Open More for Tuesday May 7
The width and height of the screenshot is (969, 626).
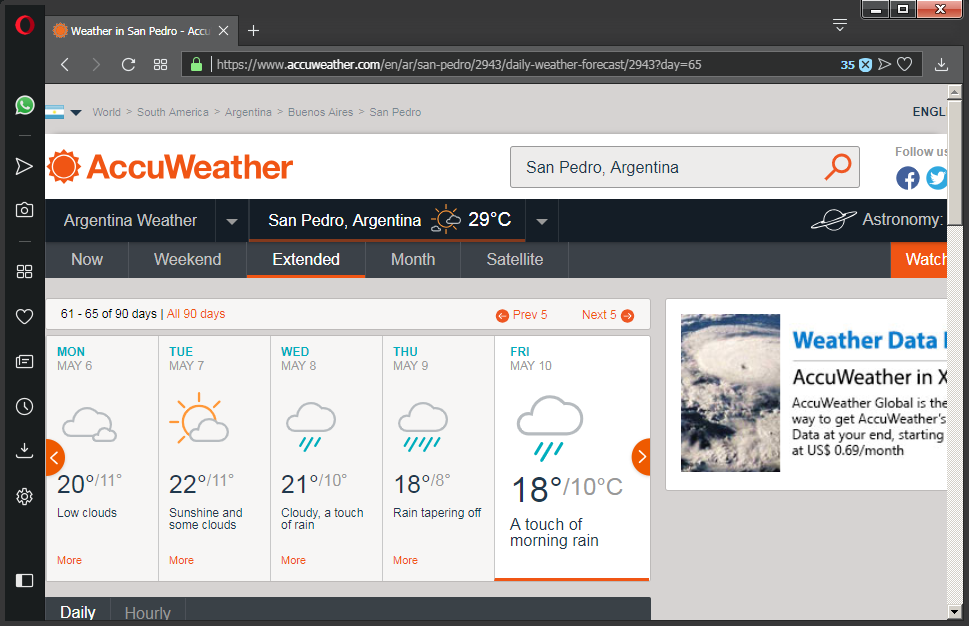pos(181,560)
